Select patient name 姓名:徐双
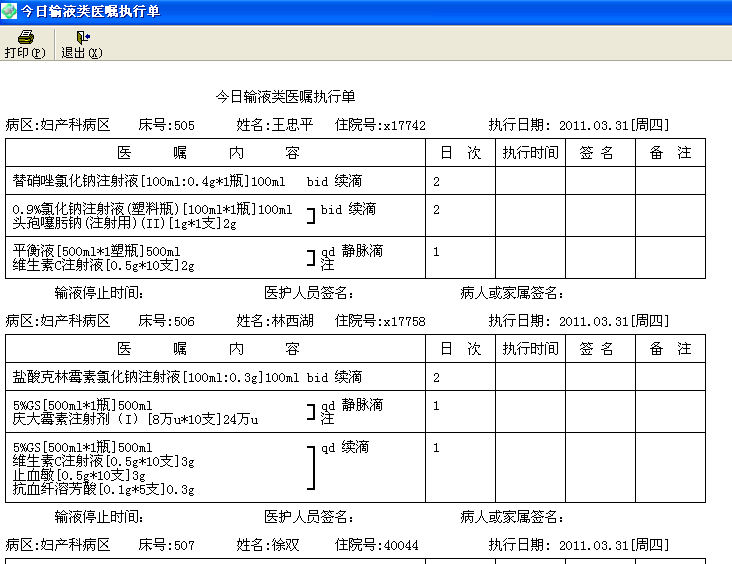The width and height of the screenshot is (732, 564). point(267,545)
